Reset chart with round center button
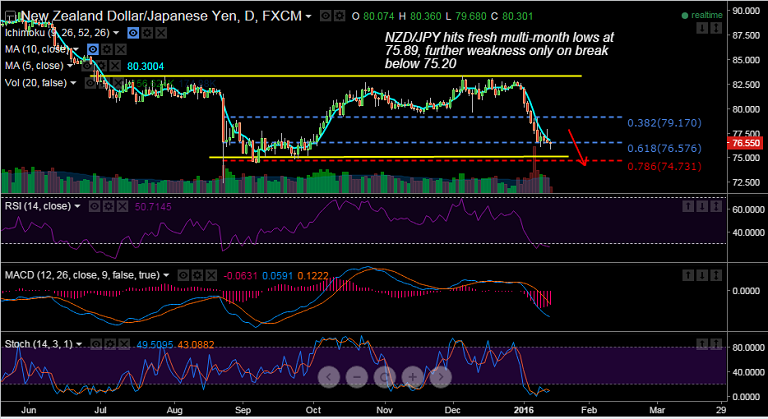The width and height of the screenshot is (768, 419). (x=384, y=377)
